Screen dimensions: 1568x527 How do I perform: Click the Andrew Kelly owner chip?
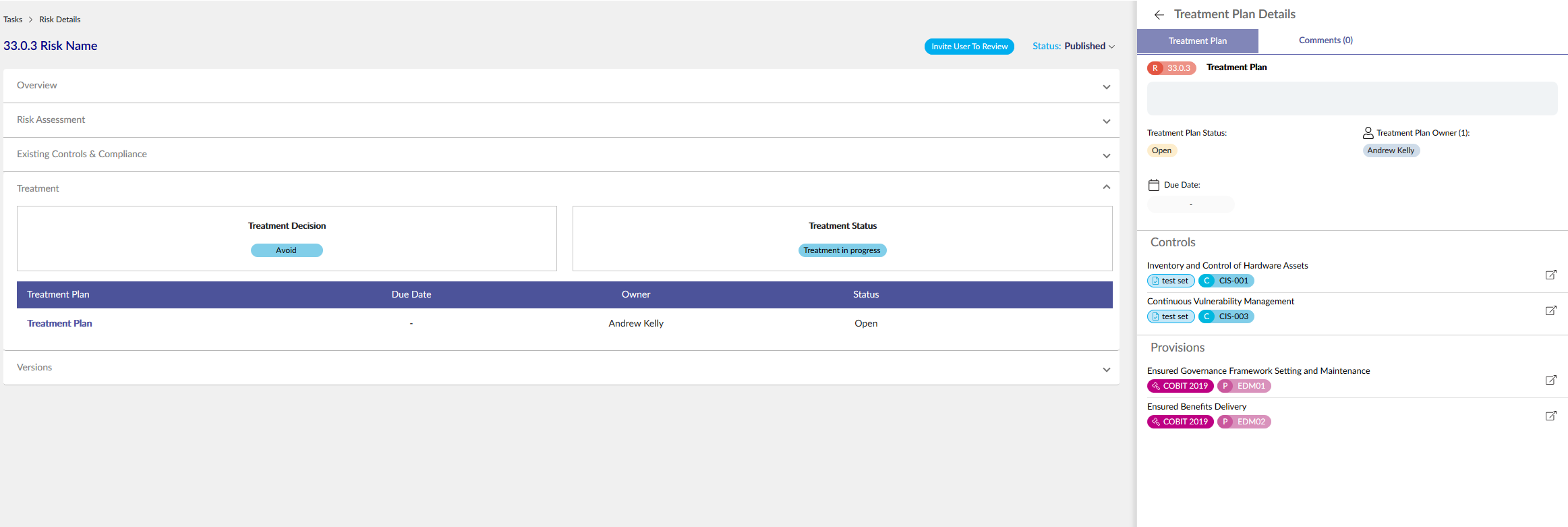point(1391,150)
